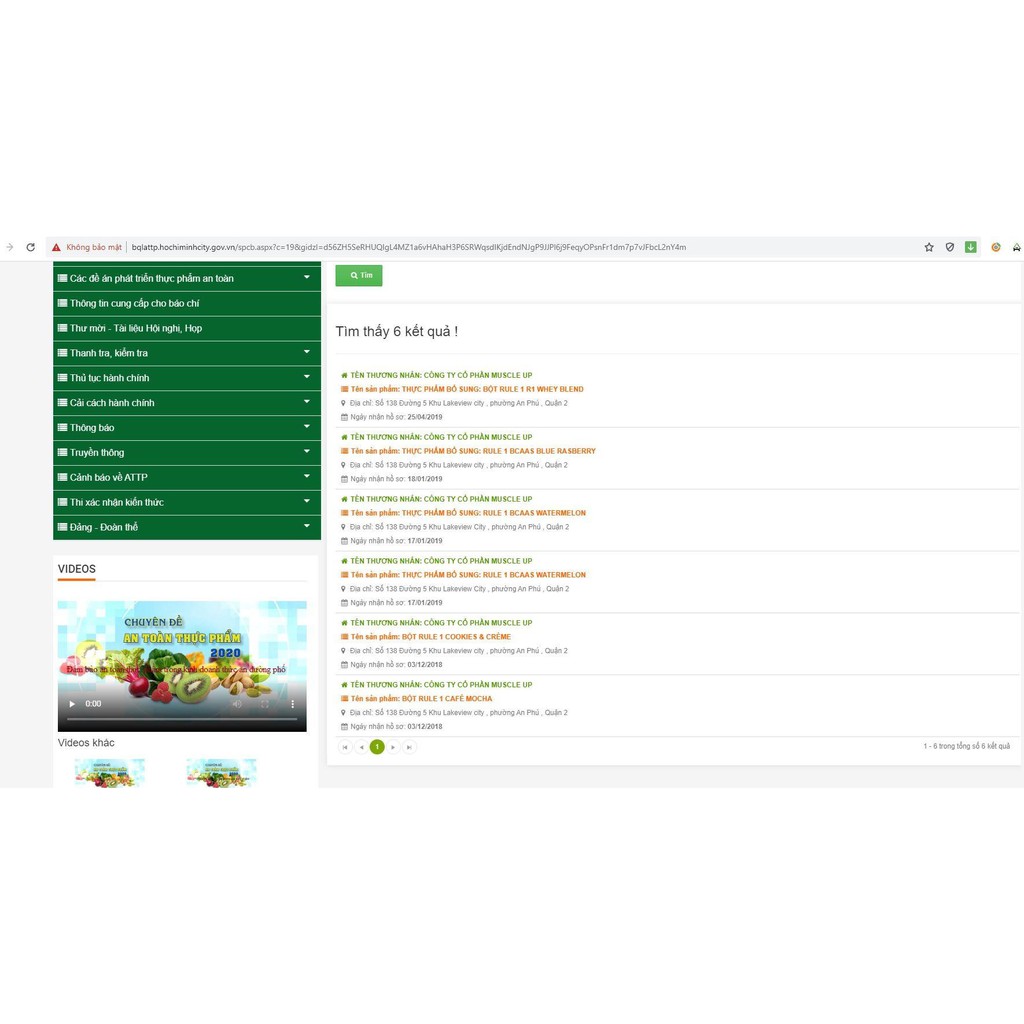Click the video progress seek bar
Screen dimensions: 1024x1024
(x=182, y=719)
